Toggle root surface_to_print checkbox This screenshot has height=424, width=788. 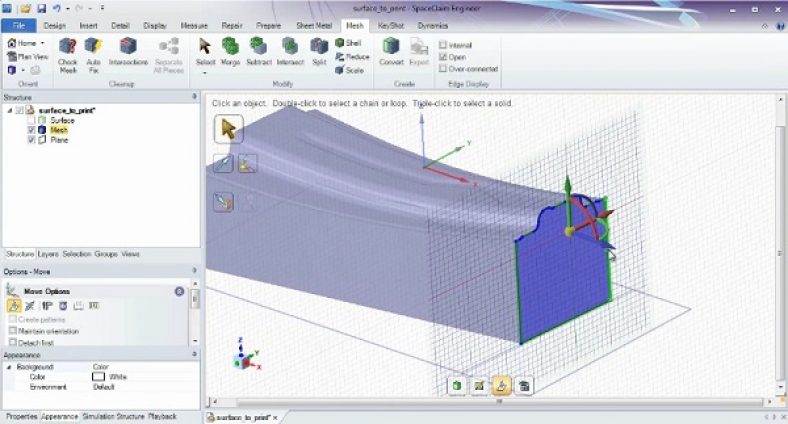pyautogui.click(x=20, y=111)
